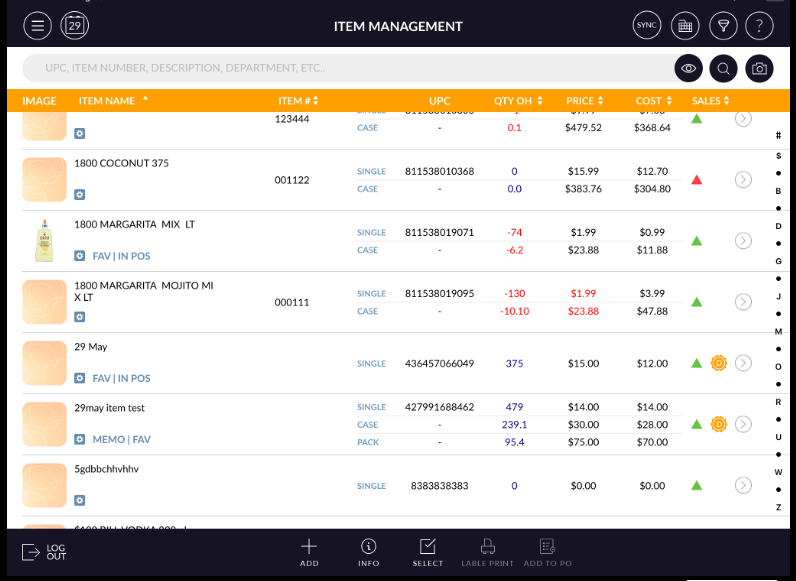
Task: Toggle settings gear on 1800 COCONUT 375
Action: tap(80, 194)
